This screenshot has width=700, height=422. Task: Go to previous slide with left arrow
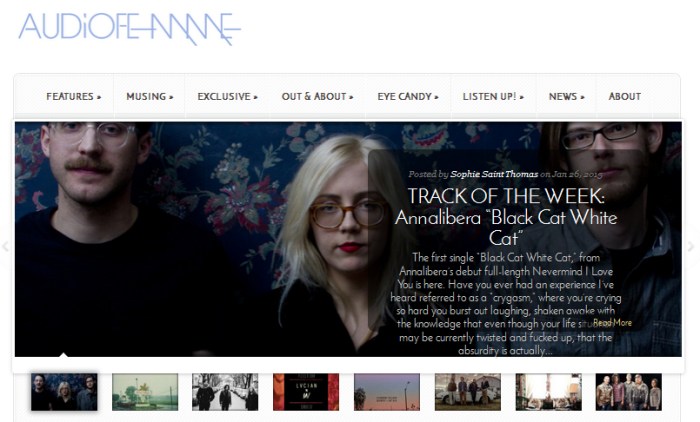coord(5,246)
